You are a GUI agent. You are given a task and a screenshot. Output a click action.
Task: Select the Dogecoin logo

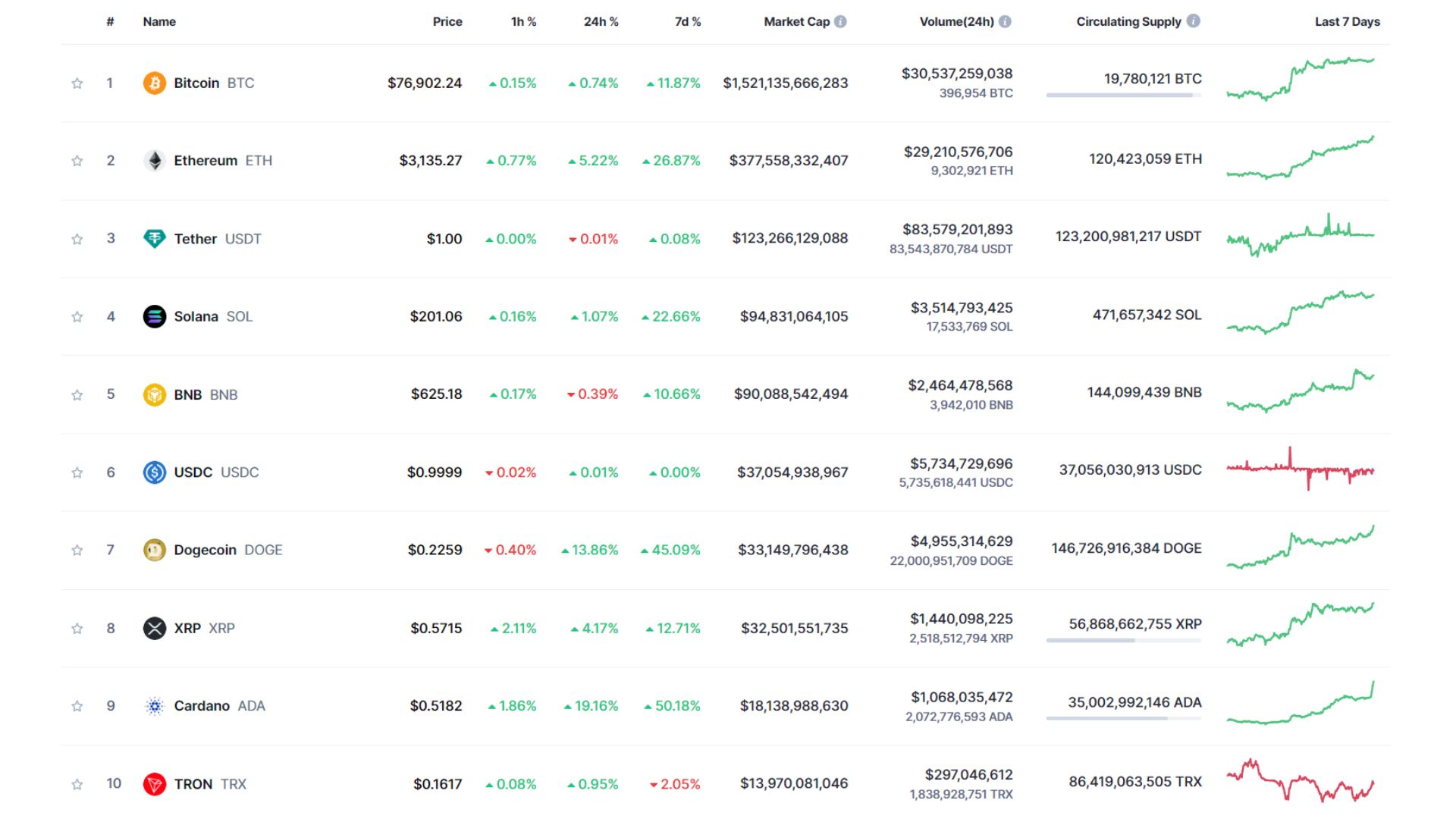[x=155, y=550]
